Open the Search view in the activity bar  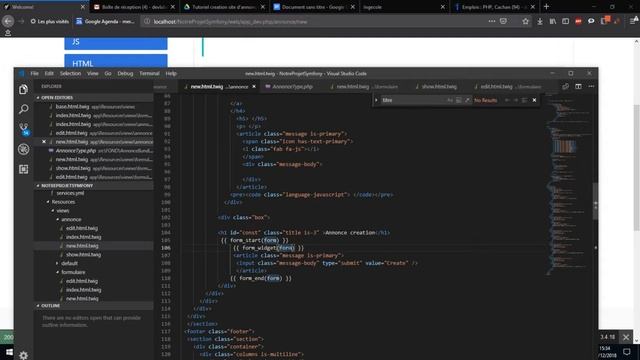tap(23, 109)
